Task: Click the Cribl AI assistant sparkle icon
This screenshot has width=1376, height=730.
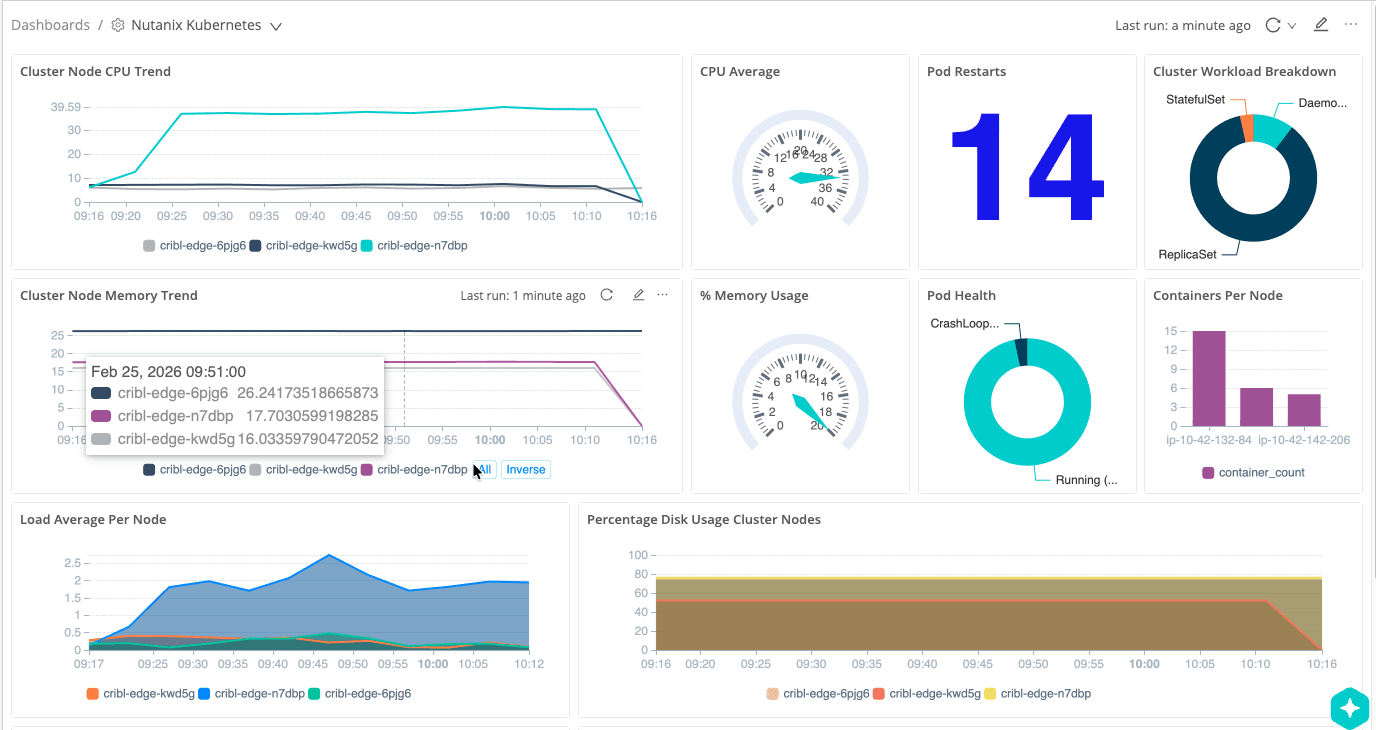Action: [x=1349, y=708]
